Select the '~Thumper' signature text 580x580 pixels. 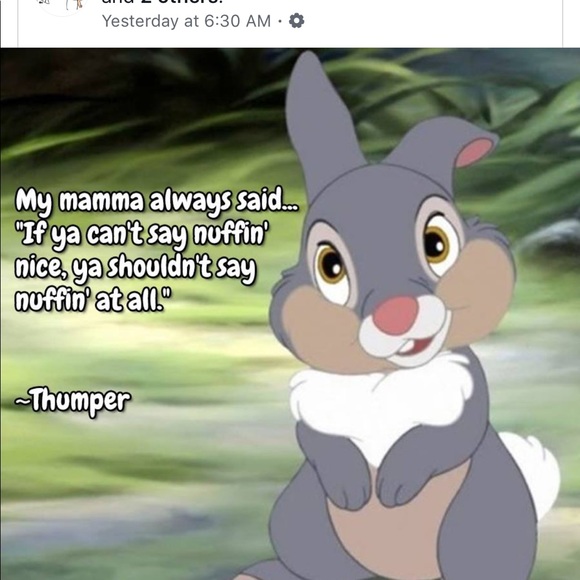[72, 401]
